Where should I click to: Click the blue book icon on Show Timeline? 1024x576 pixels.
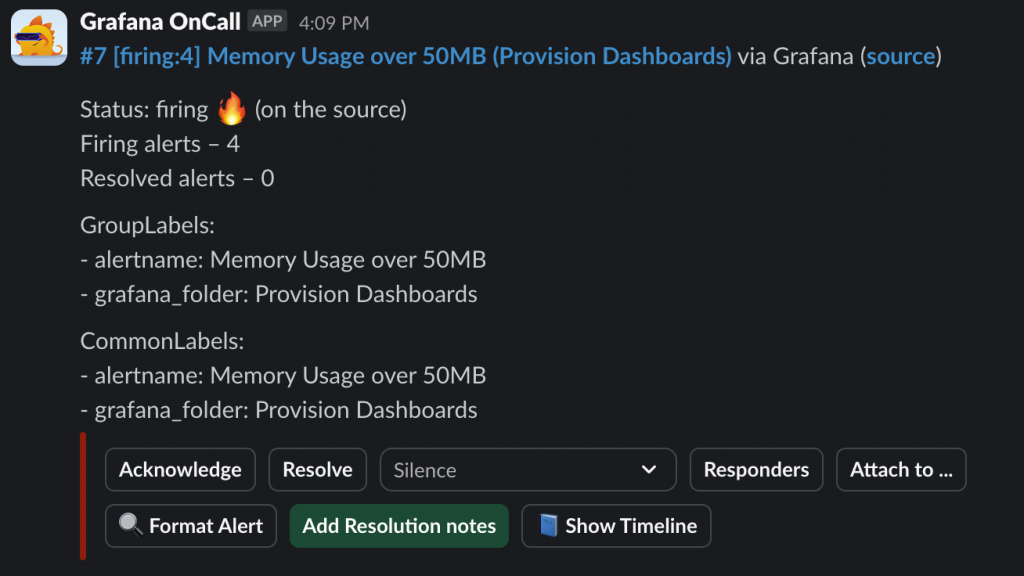(548, 526)
